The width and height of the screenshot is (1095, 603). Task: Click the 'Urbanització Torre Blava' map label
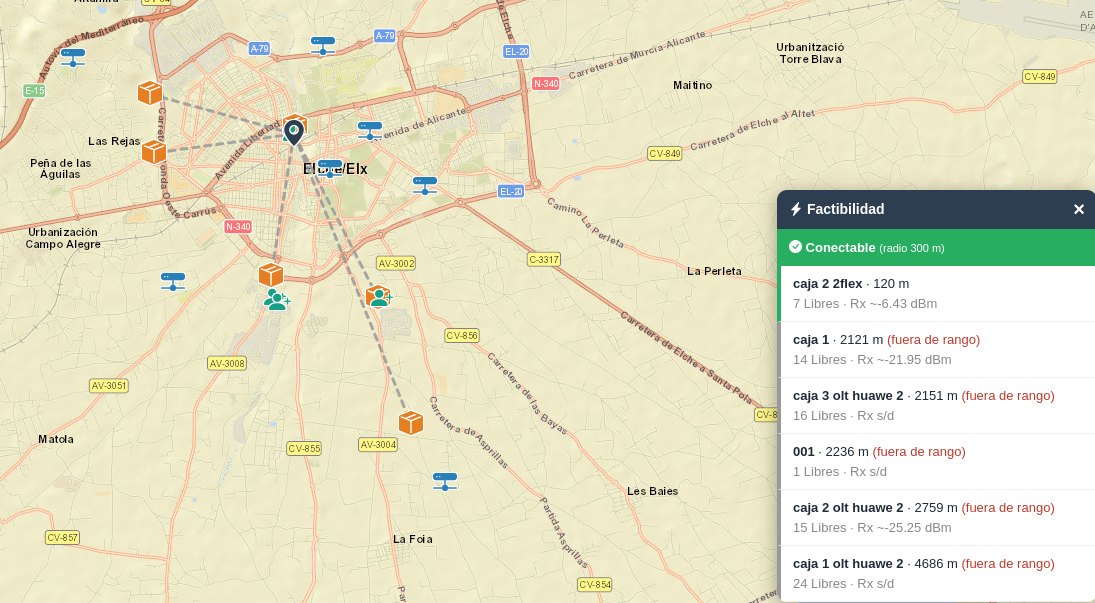(810, 53)
